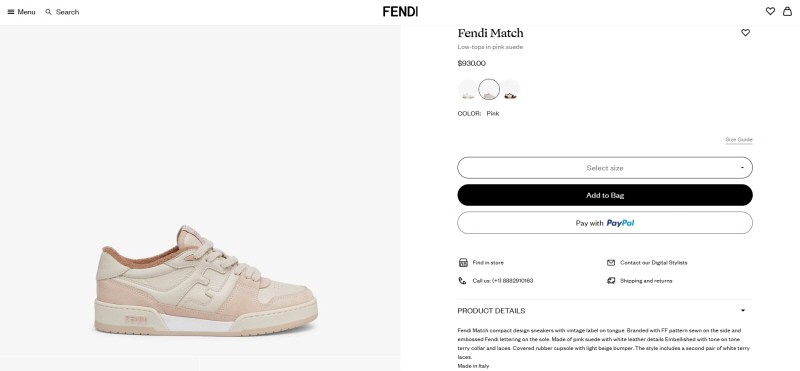The image size is (800, 371).
Task: Collapse the Product Details section arrow
Action: click(x=743, y=310)
